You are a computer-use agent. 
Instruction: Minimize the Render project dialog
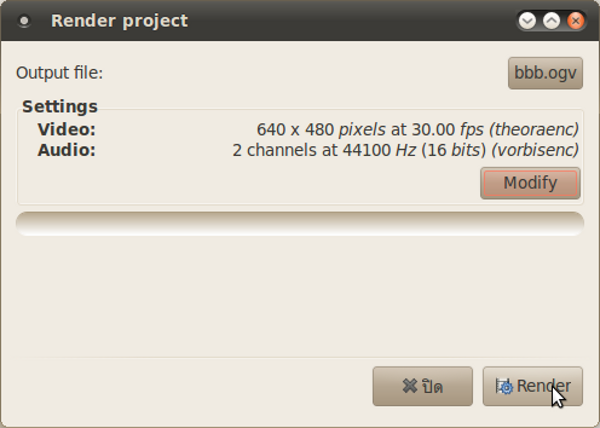[x=527, y=21]
